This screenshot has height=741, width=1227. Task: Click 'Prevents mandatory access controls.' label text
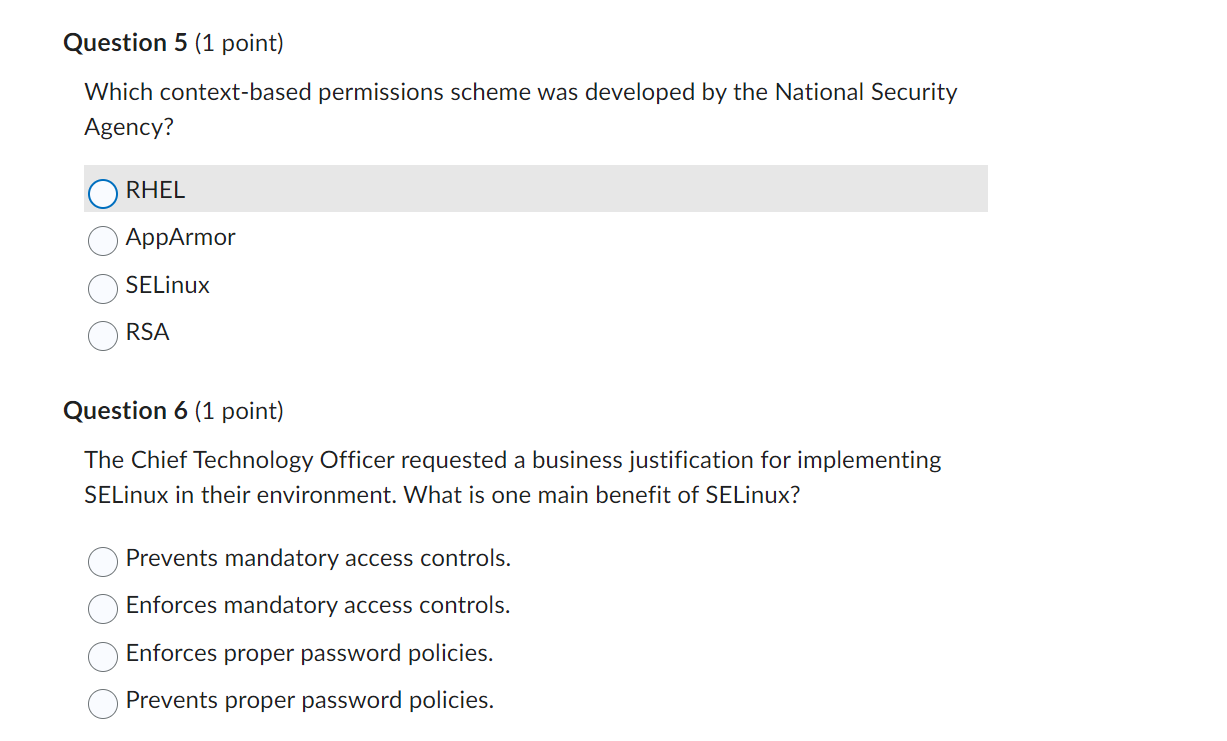[318, 558]
